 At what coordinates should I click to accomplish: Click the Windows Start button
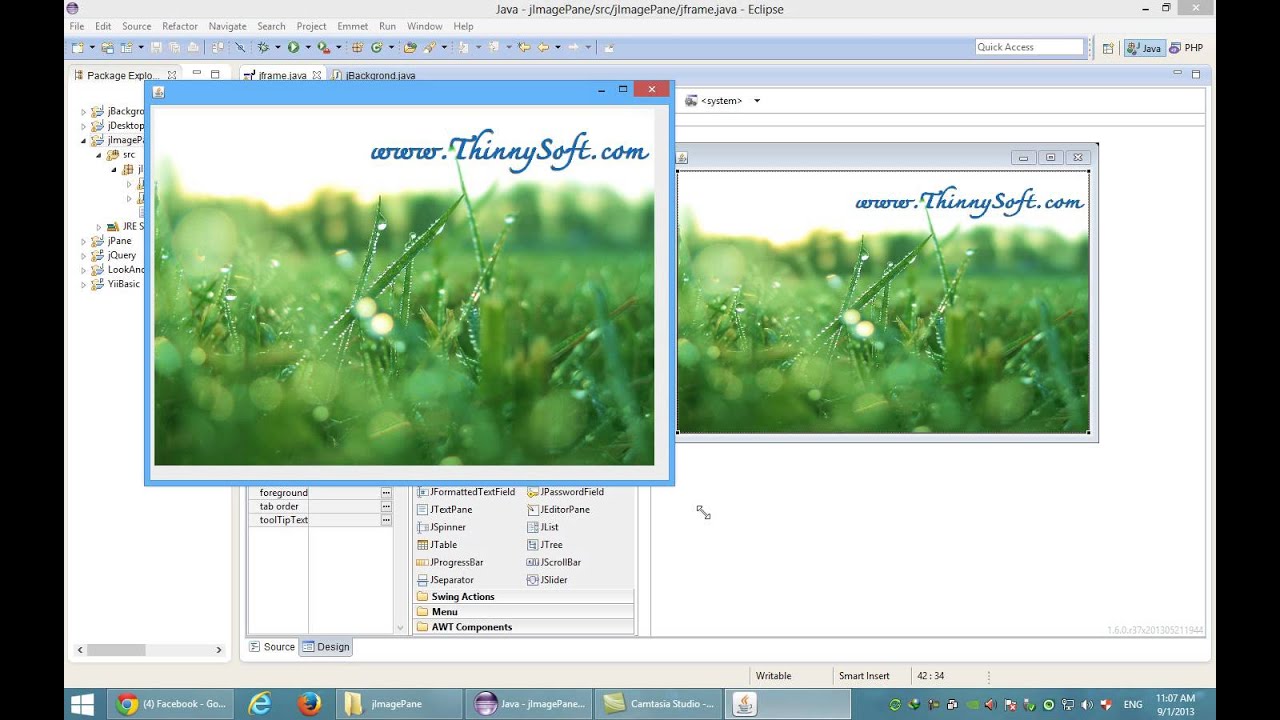click(x=82, y=703)
